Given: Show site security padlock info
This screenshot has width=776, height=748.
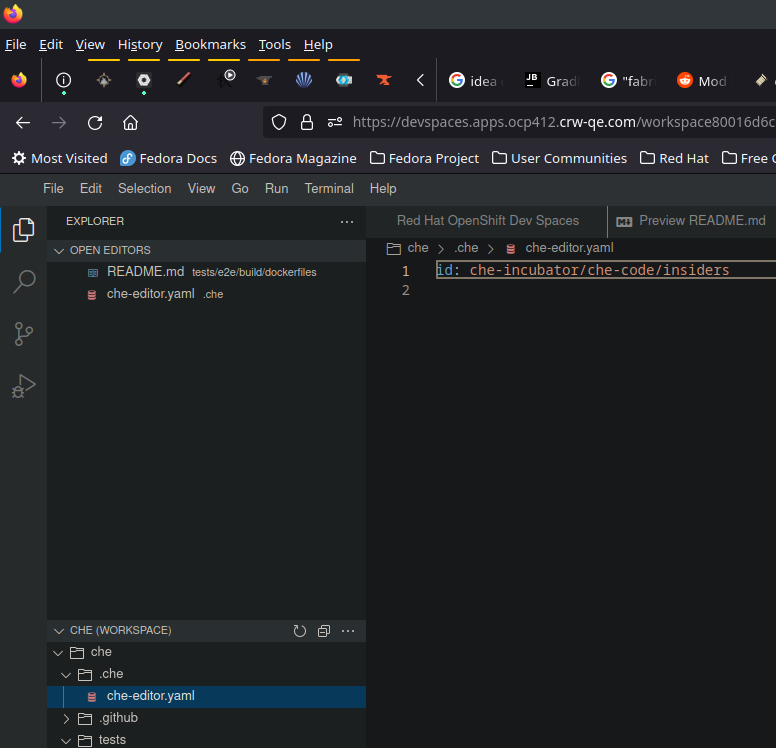Looking at the screenshot, I should click(x=307, y=122).
